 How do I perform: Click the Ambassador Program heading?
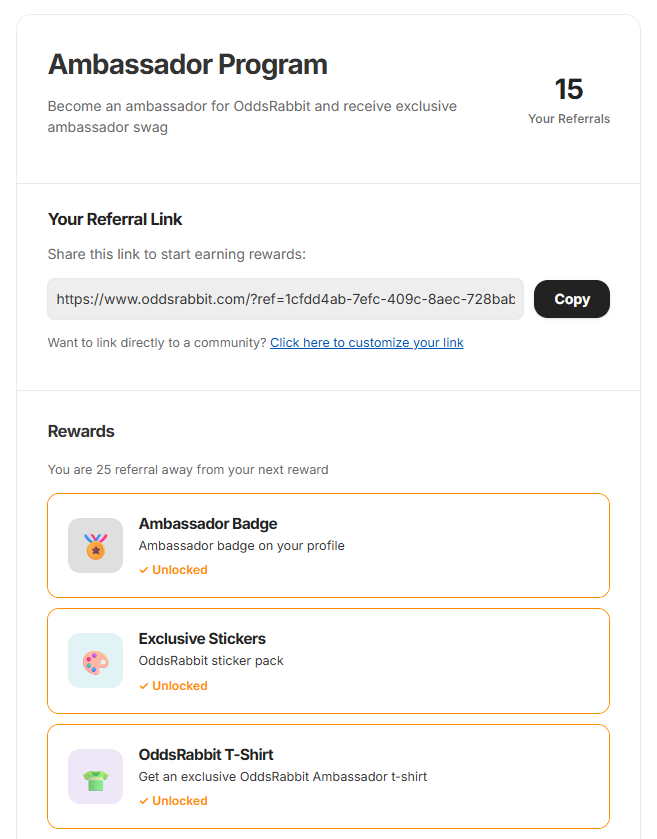click(187, 65)
